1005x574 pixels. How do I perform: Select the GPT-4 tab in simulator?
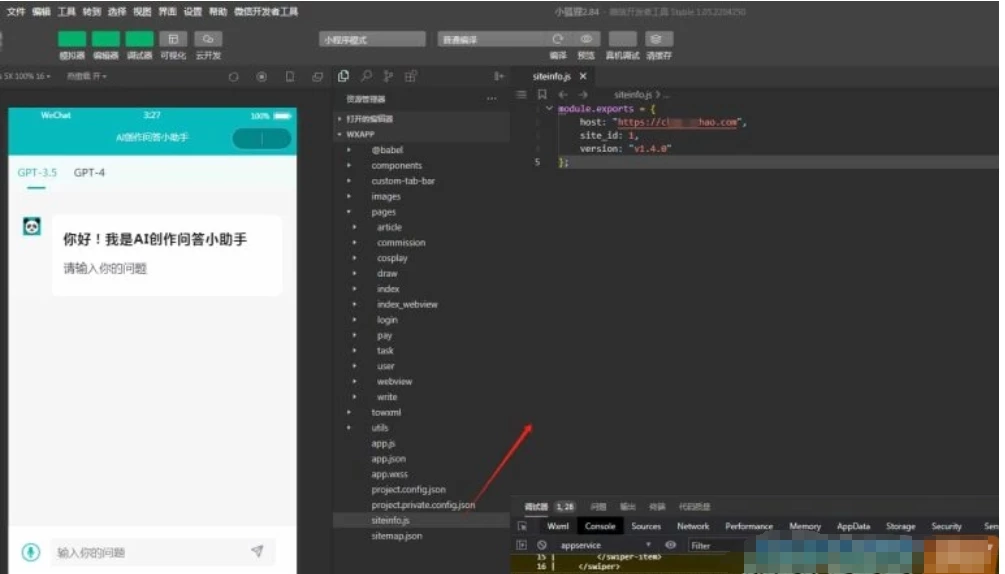click(89, 173)
